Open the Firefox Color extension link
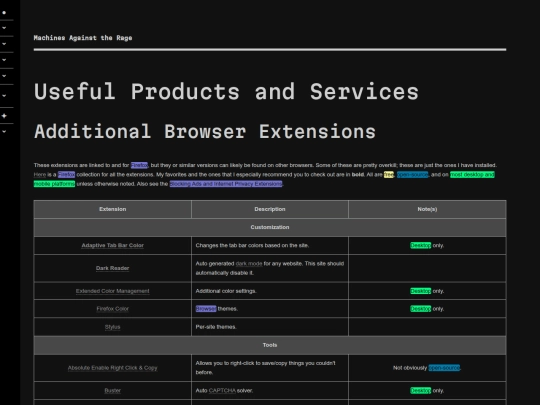 click(113, 309)
